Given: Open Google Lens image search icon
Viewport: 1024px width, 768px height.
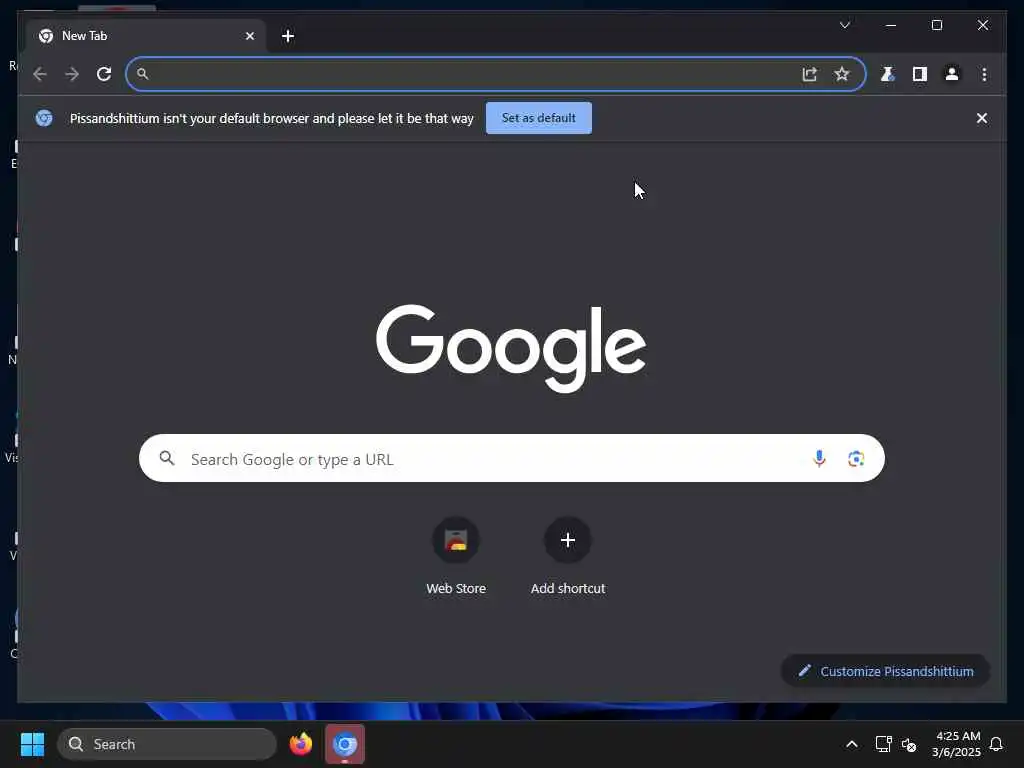Looking at the screenshot, I should [x=856, y=458].
